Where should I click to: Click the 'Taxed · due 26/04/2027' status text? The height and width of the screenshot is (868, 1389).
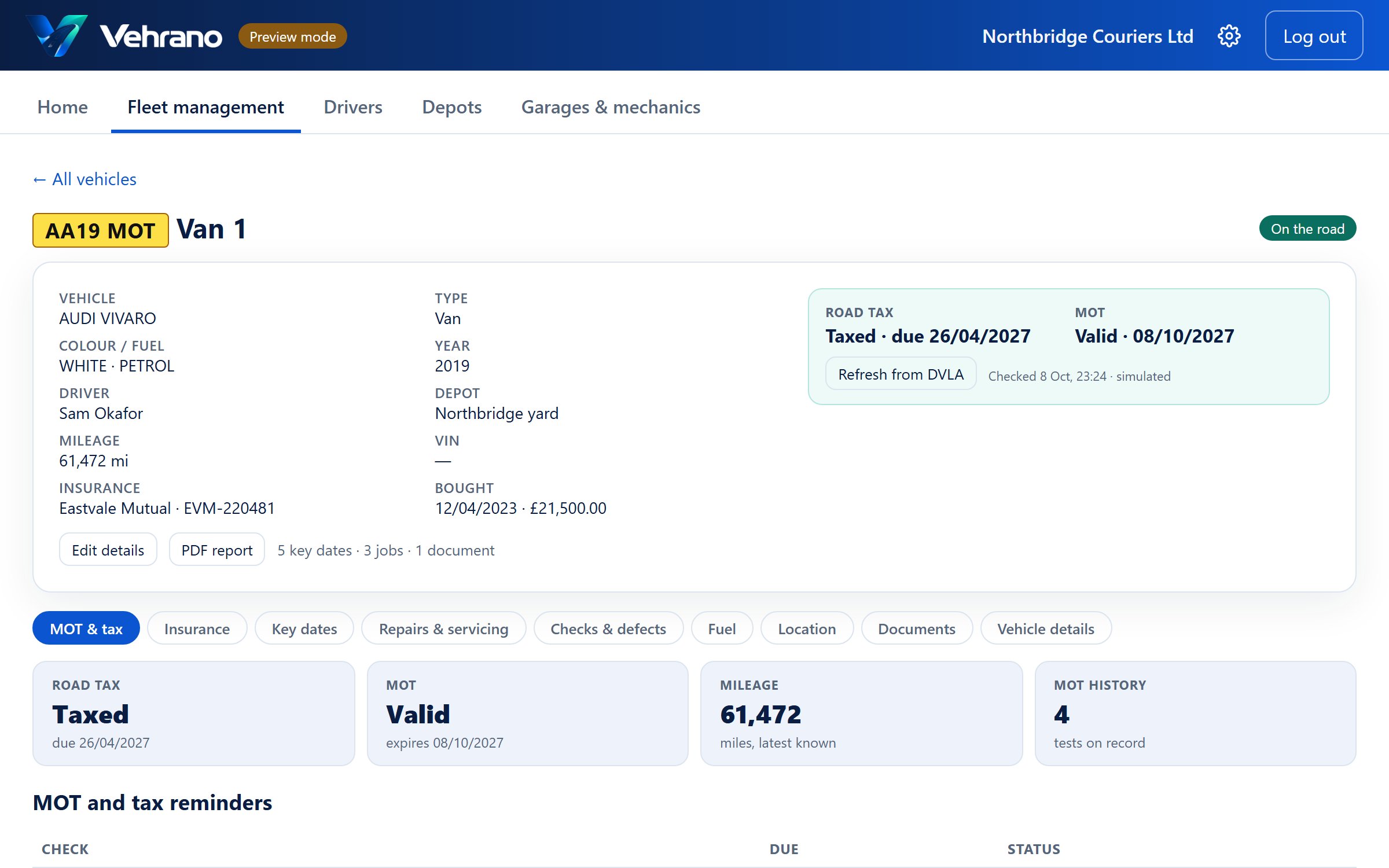pos(928,336)
